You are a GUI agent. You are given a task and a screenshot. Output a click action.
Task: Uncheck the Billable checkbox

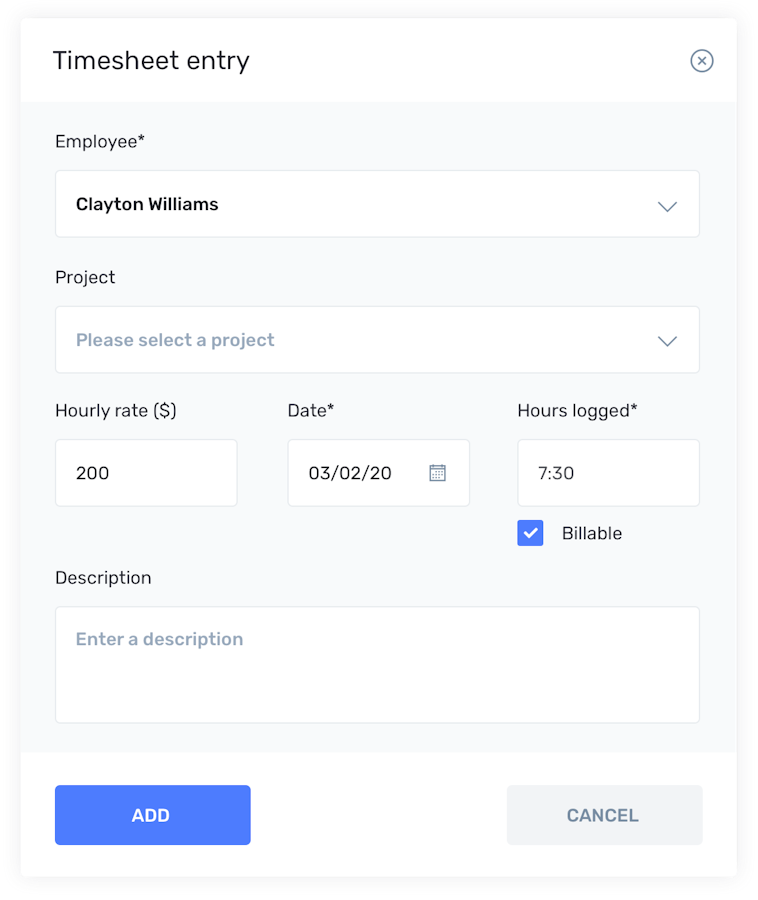click(x=530, y=533)
